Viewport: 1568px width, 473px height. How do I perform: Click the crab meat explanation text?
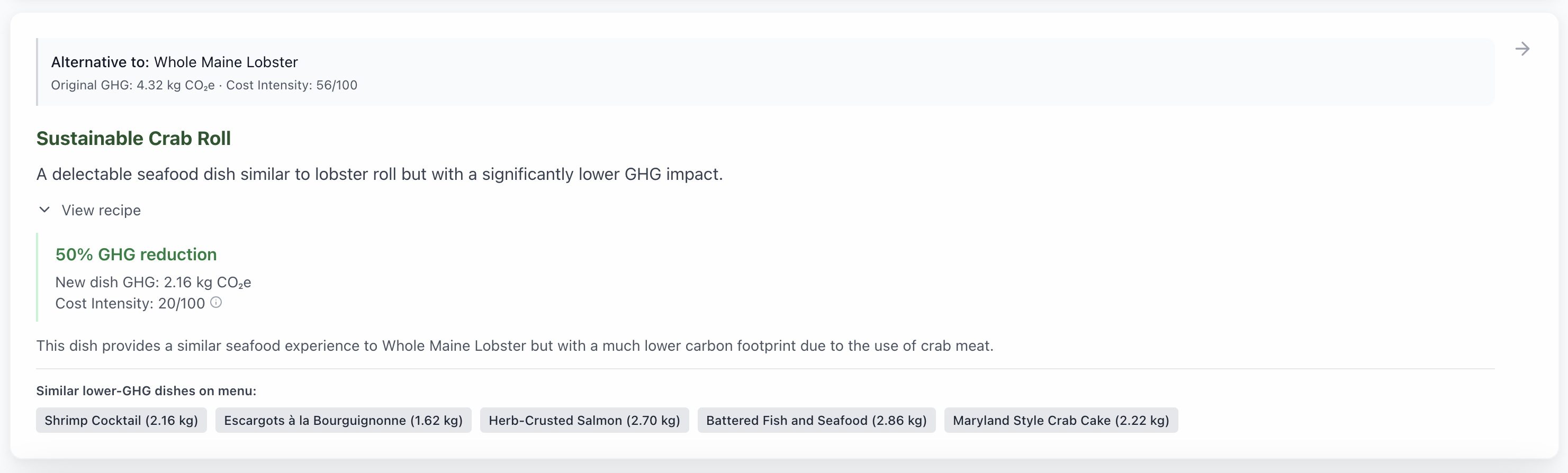(515, 346)
